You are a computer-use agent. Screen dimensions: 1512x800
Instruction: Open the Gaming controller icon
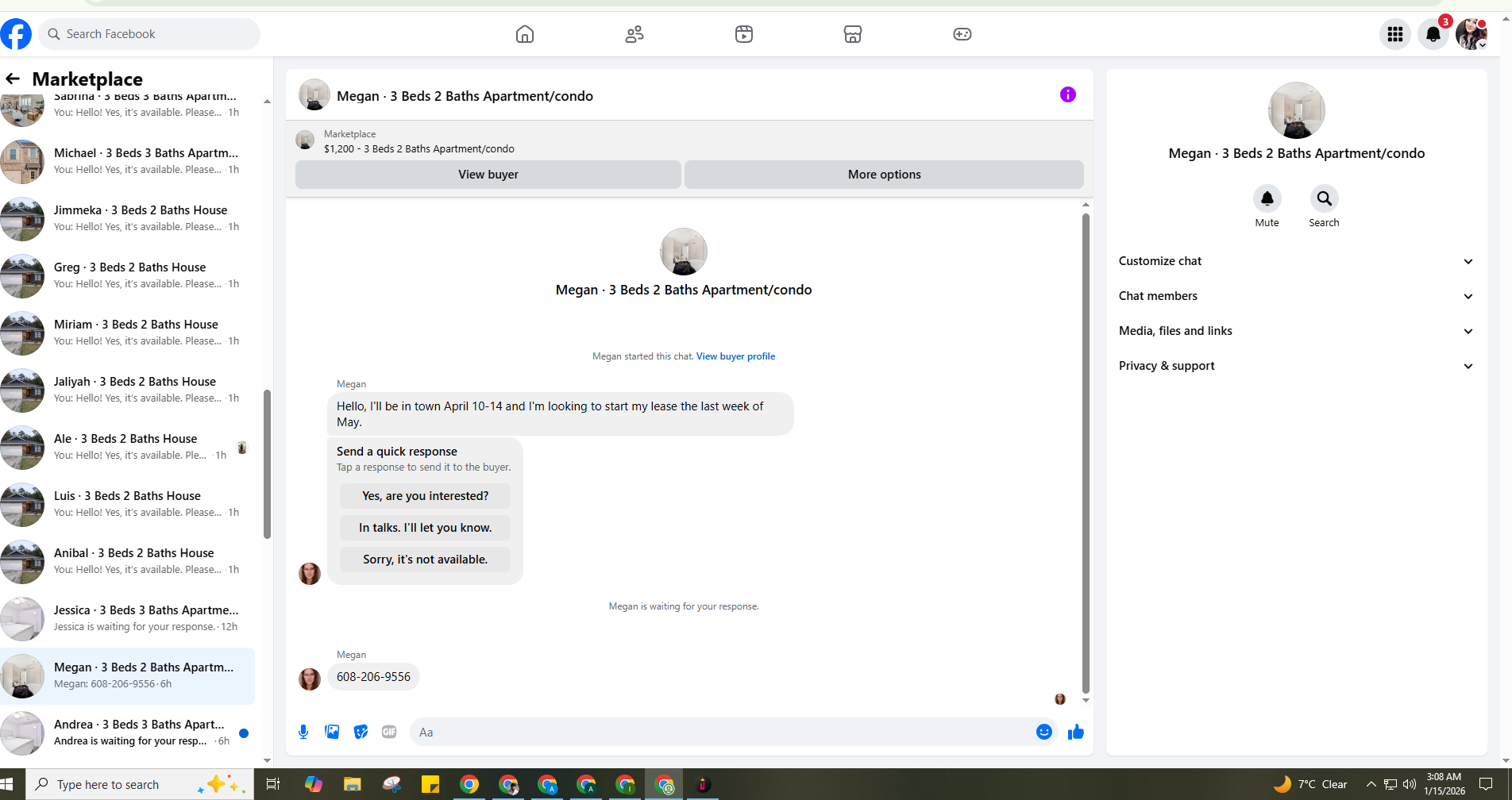[x=962, y=34]
